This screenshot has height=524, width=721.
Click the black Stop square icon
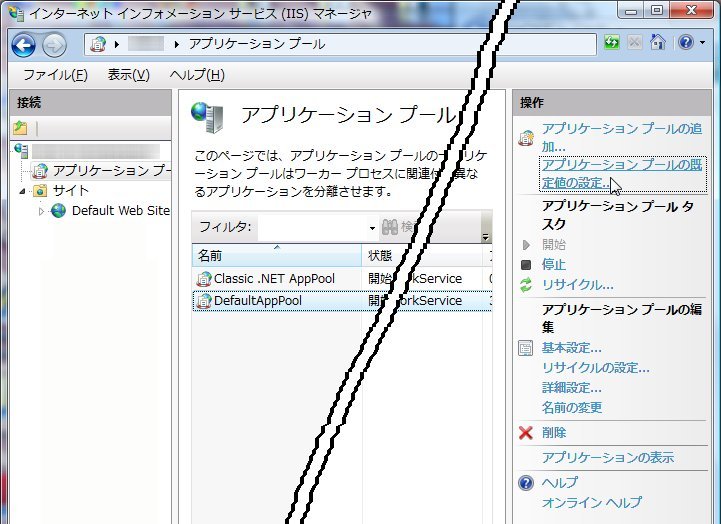(x=526, y=265)
